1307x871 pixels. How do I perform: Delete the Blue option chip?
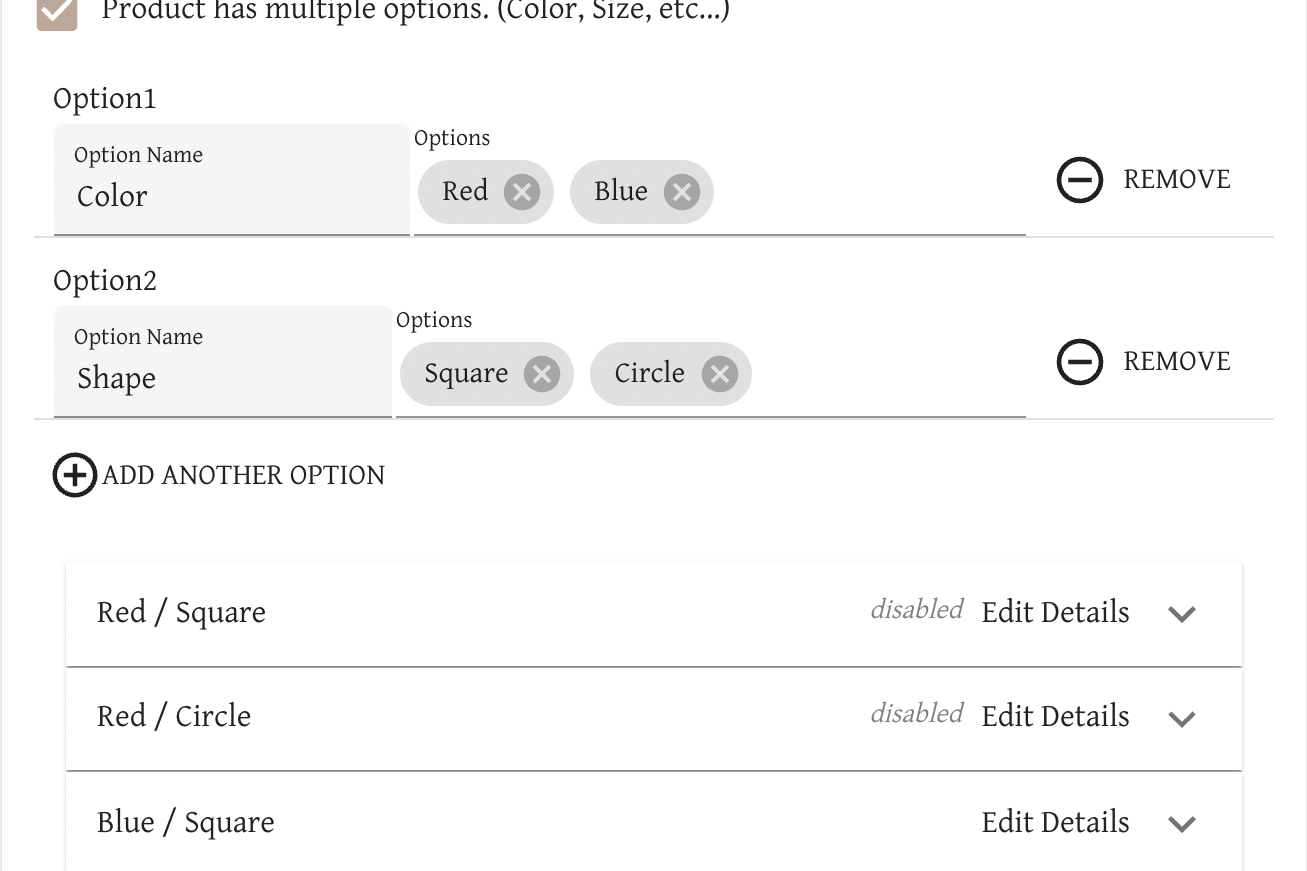tap(681, 191)
